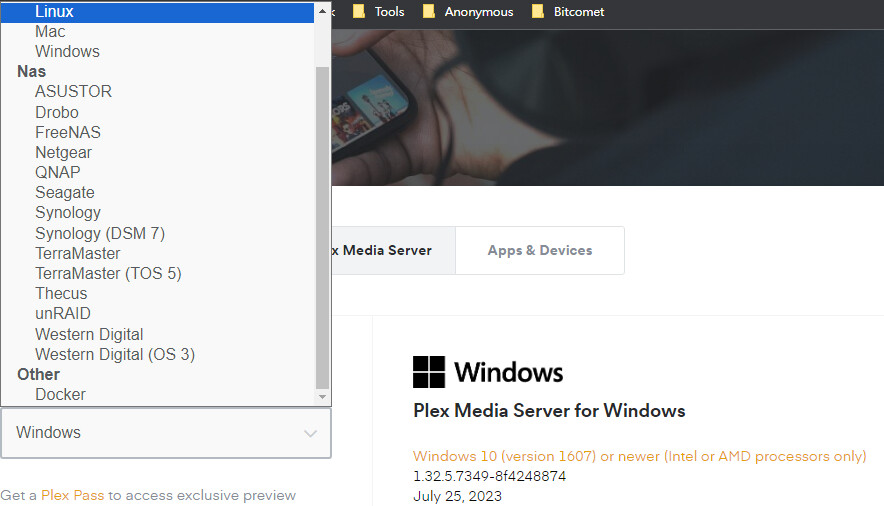
Task: Select Linux in the platform list
Action: coord(157,11)
